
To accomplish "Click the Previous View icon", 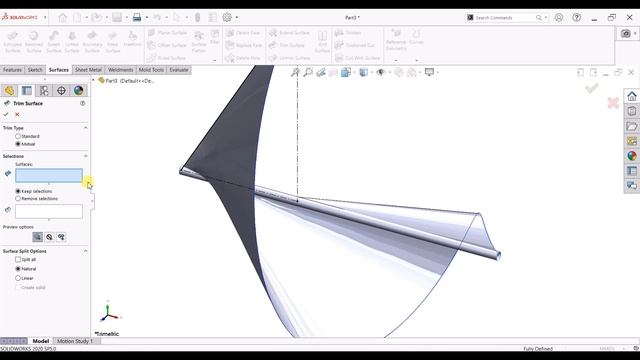I will pyautogui.click(x=321, y=72).
